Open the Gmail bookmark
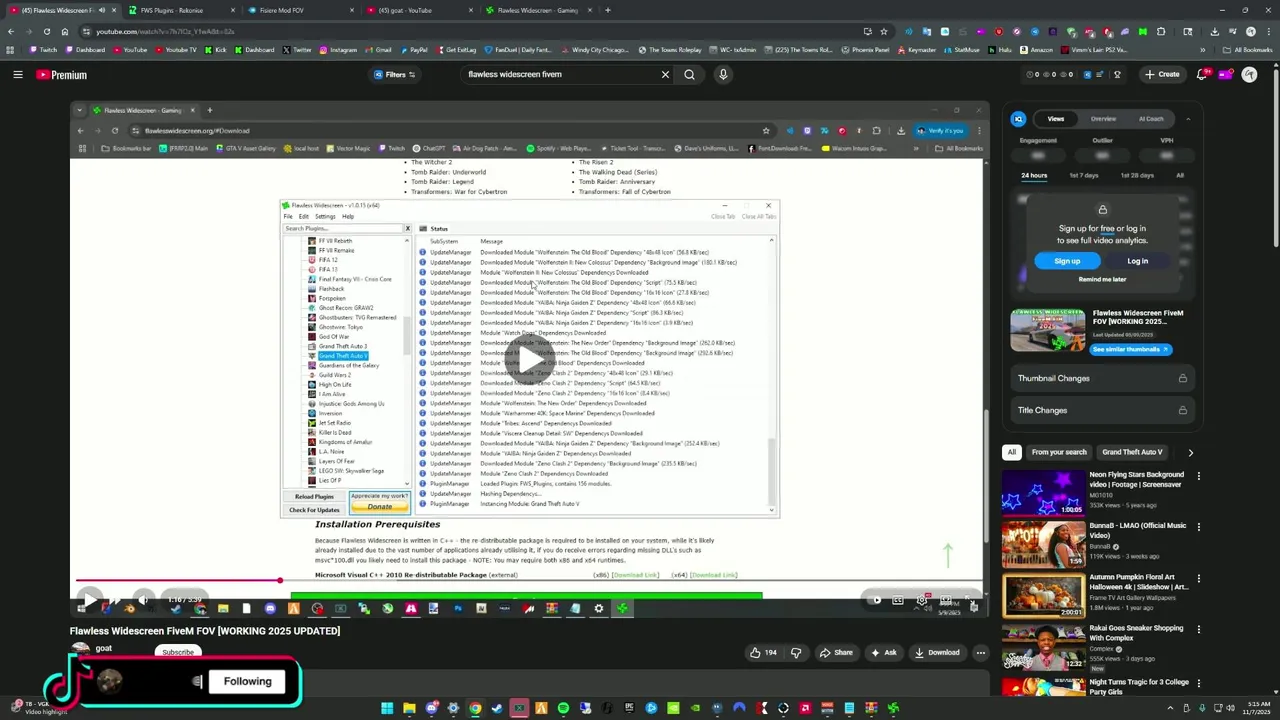The image size is (1280, 720). pyautogui.click(x=379, y=49)
